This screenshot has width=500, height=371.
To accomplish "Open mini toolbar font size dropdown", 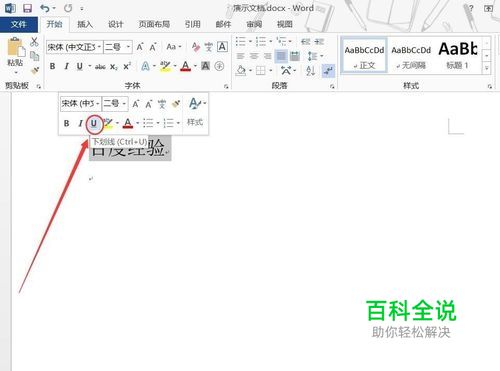I will (124, 104).
